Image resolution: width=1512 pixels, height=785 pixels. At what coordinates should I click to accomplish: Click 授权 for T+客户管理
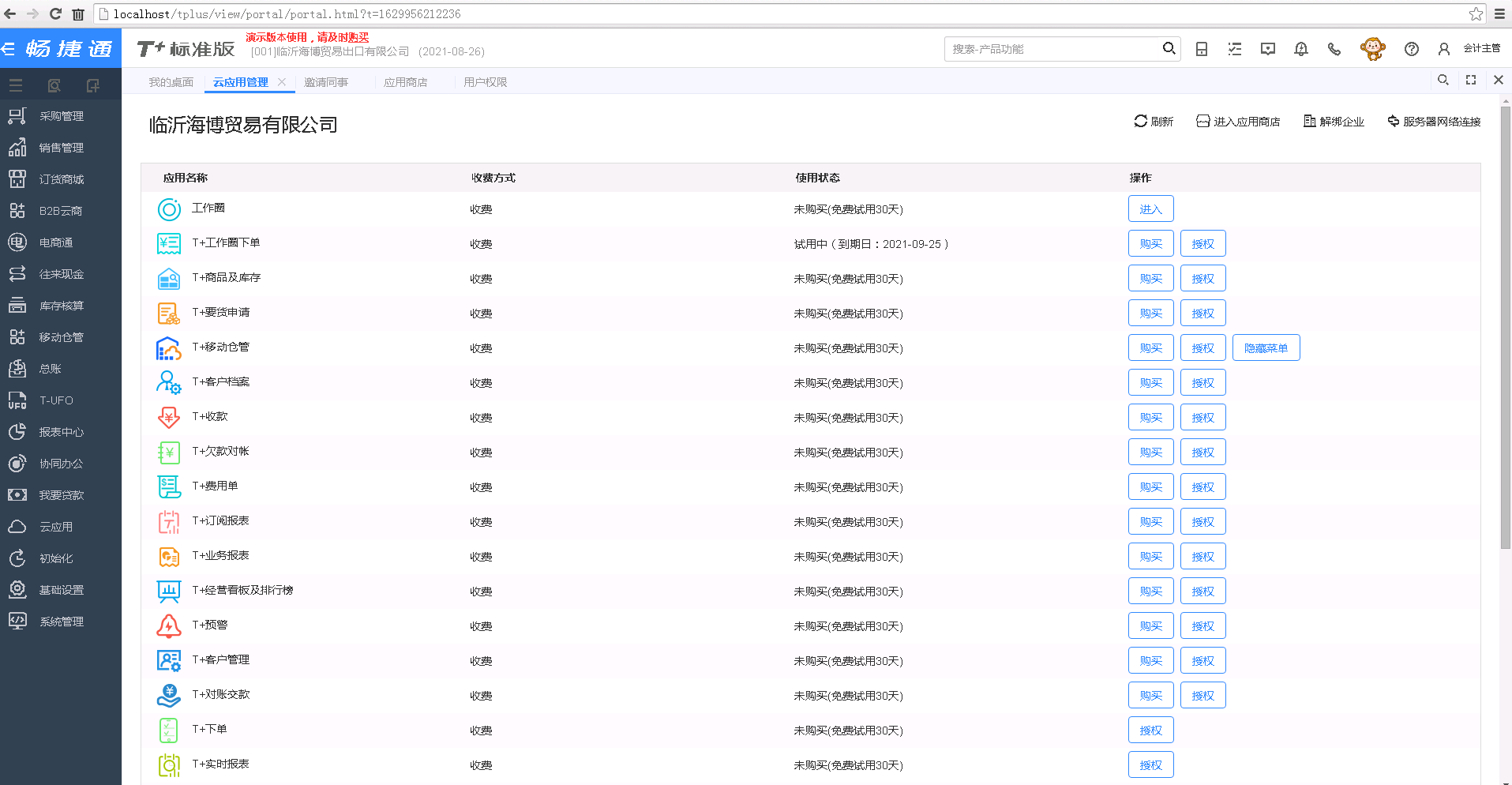[x=1203, y=661]
